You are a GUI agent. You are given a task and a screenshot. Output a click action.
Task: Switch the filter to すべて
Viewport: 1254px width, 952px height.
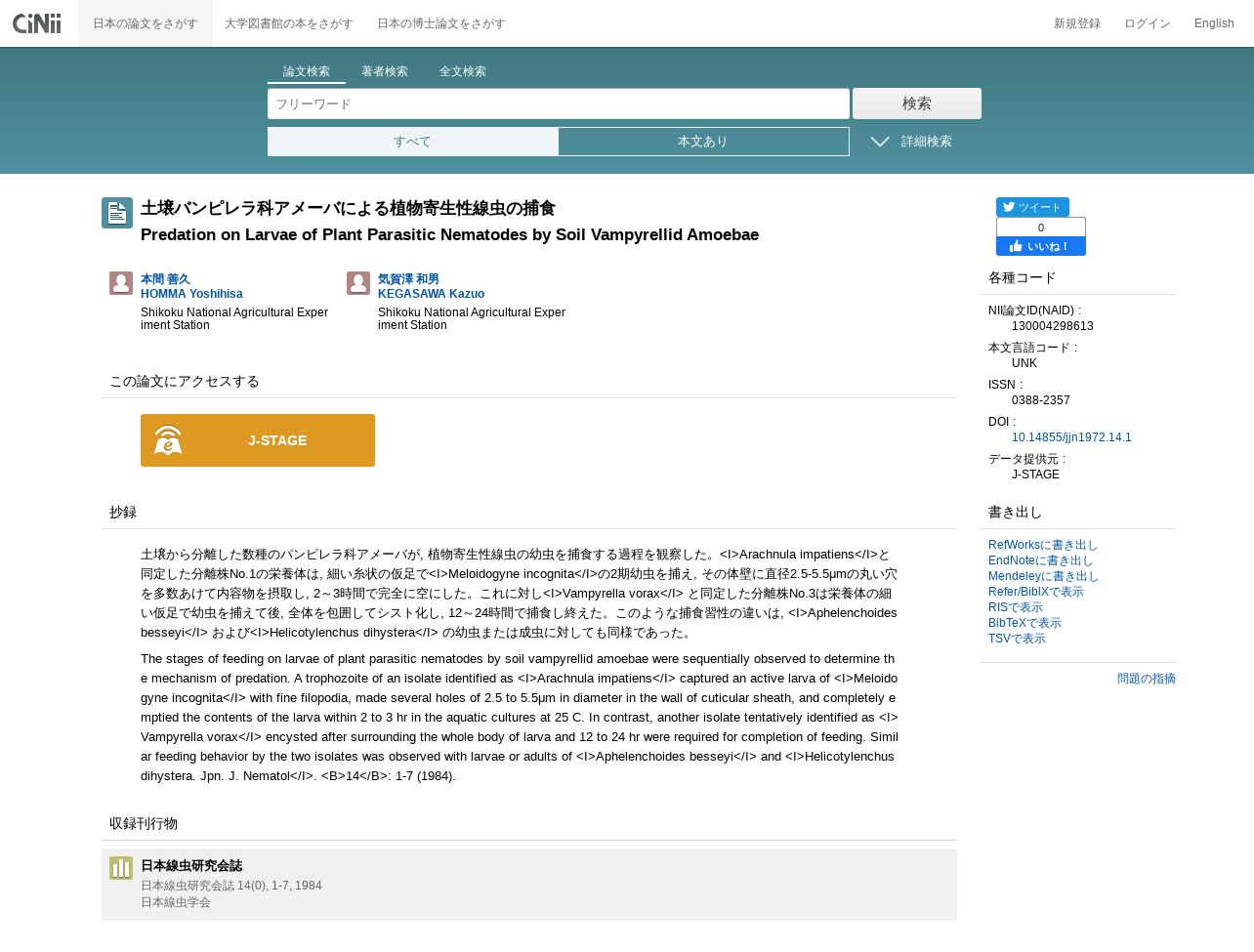[x=413, y=142]
